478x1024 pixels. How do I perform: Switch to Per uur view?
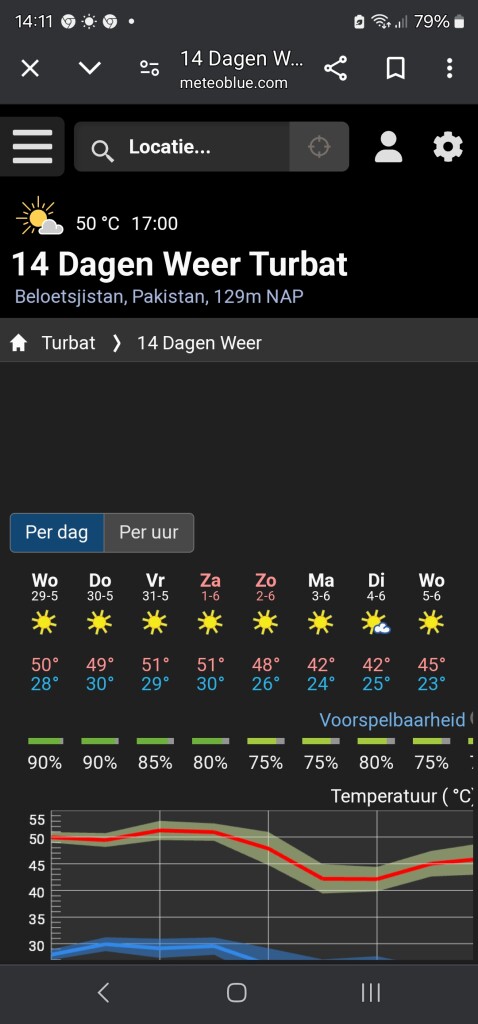click(x=148, y=532)
